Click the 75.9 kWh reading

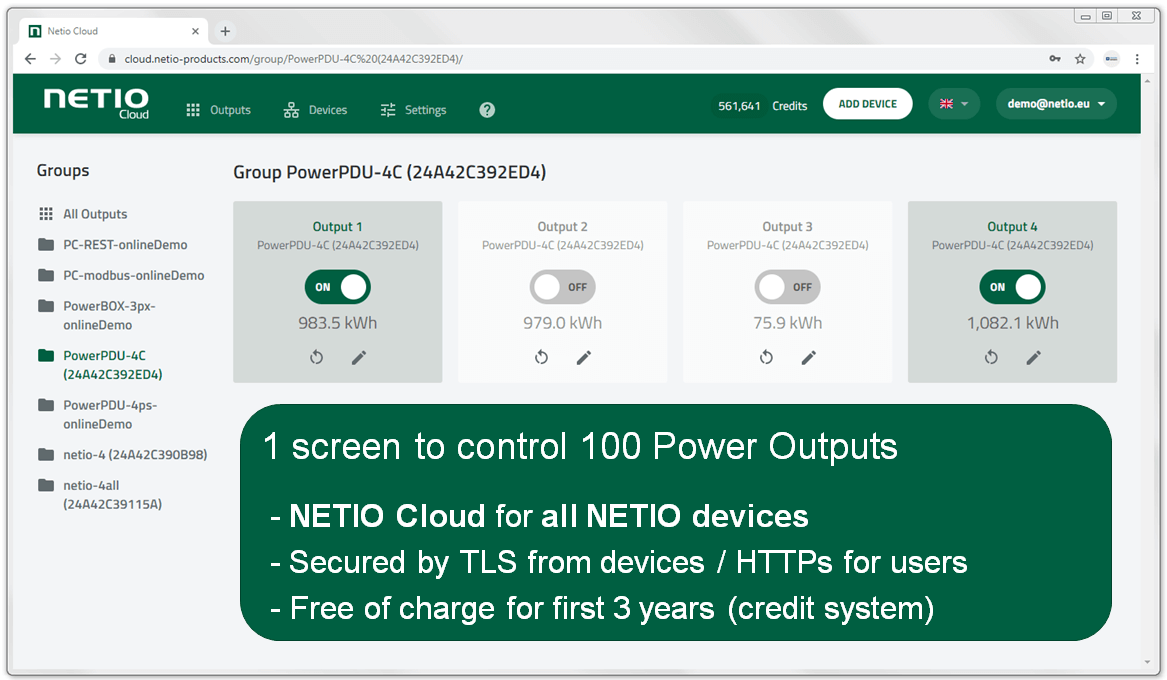[x=787, y=323]
